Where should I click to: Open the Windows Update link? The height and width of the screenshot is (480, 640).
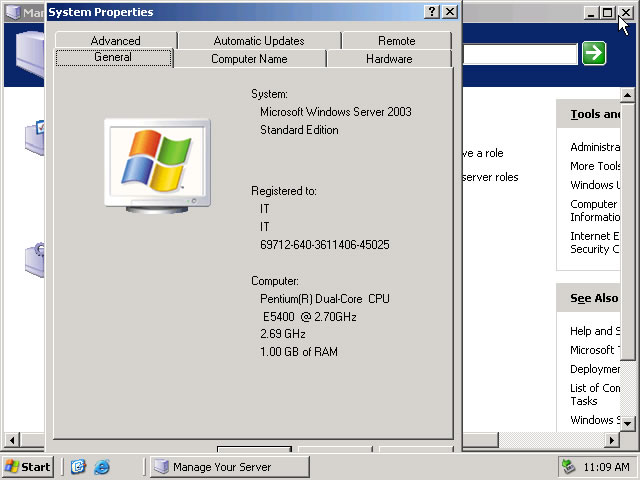pos(595,185)
